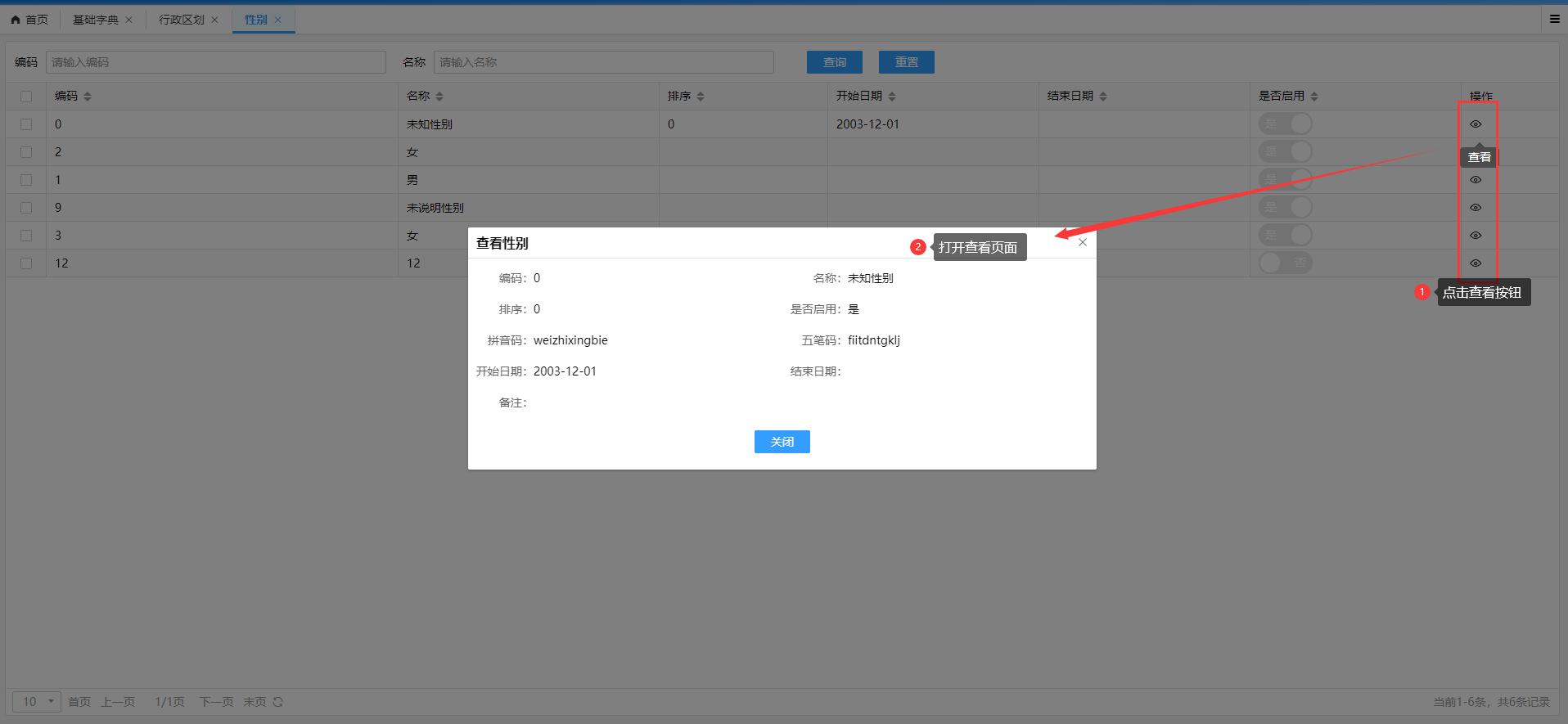Click the 首页 home tab
The height and width of the screenshot is (724, 1568).
tap(29, 20)
